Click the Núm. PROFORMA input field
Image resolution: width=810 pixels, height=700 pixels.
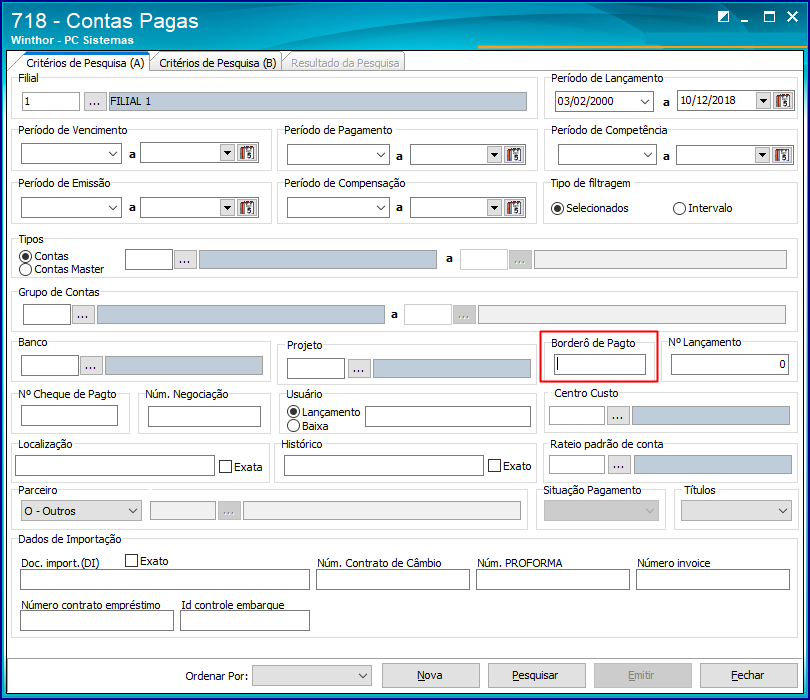(x=553, y=580)
